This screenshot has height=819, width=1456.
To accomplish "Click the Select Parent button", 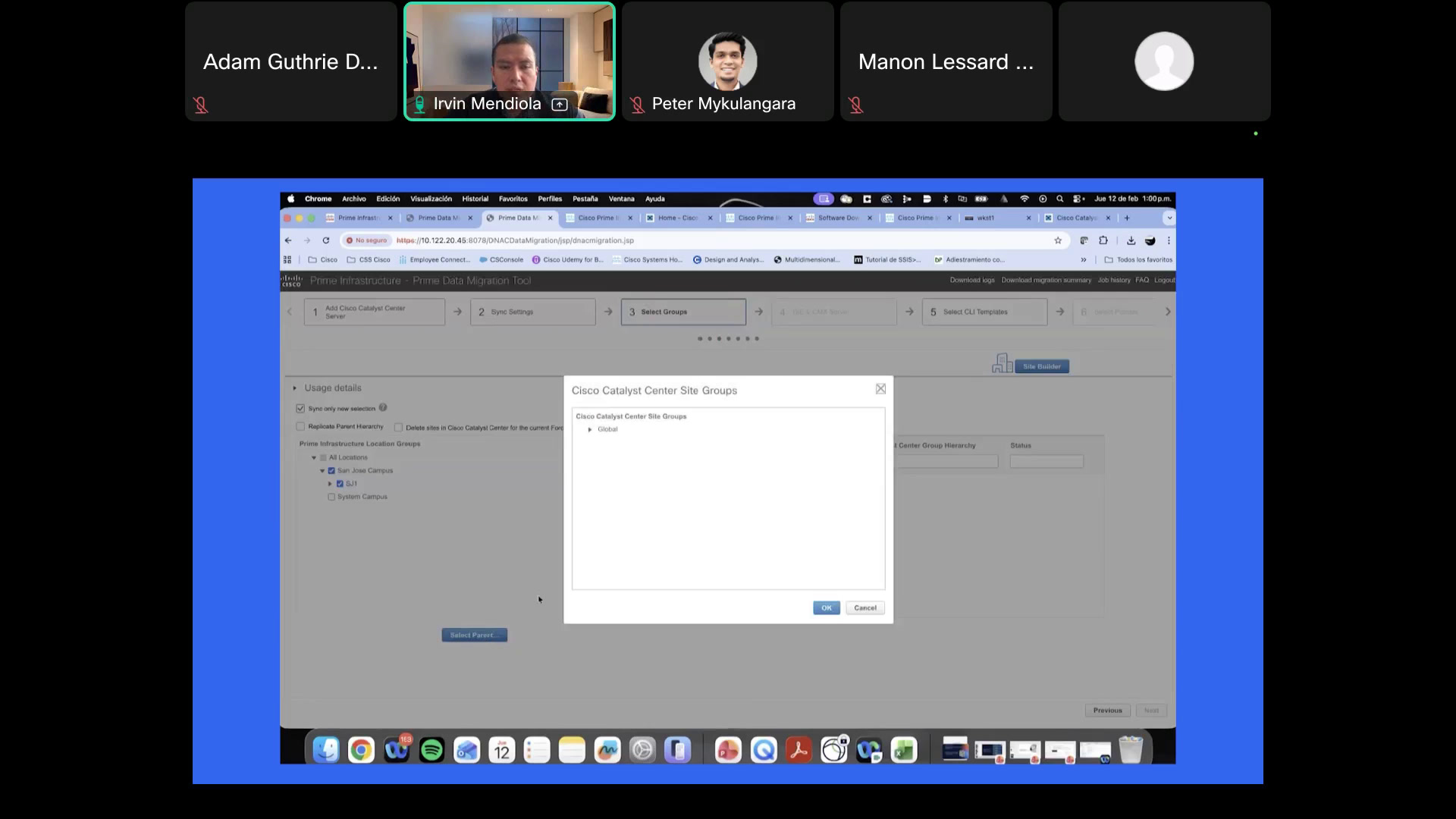I will pyautogui.click(x=475, y=635).
